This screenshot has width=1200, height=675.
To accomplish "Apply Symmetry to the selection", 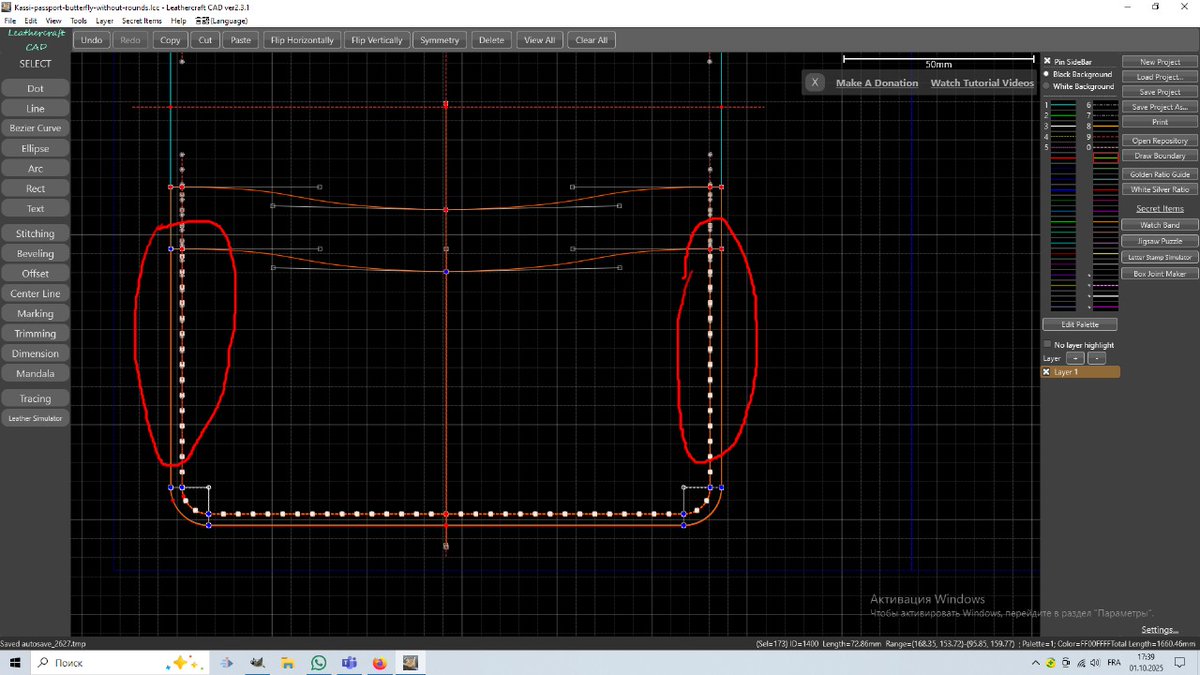I will click(440, 40).
